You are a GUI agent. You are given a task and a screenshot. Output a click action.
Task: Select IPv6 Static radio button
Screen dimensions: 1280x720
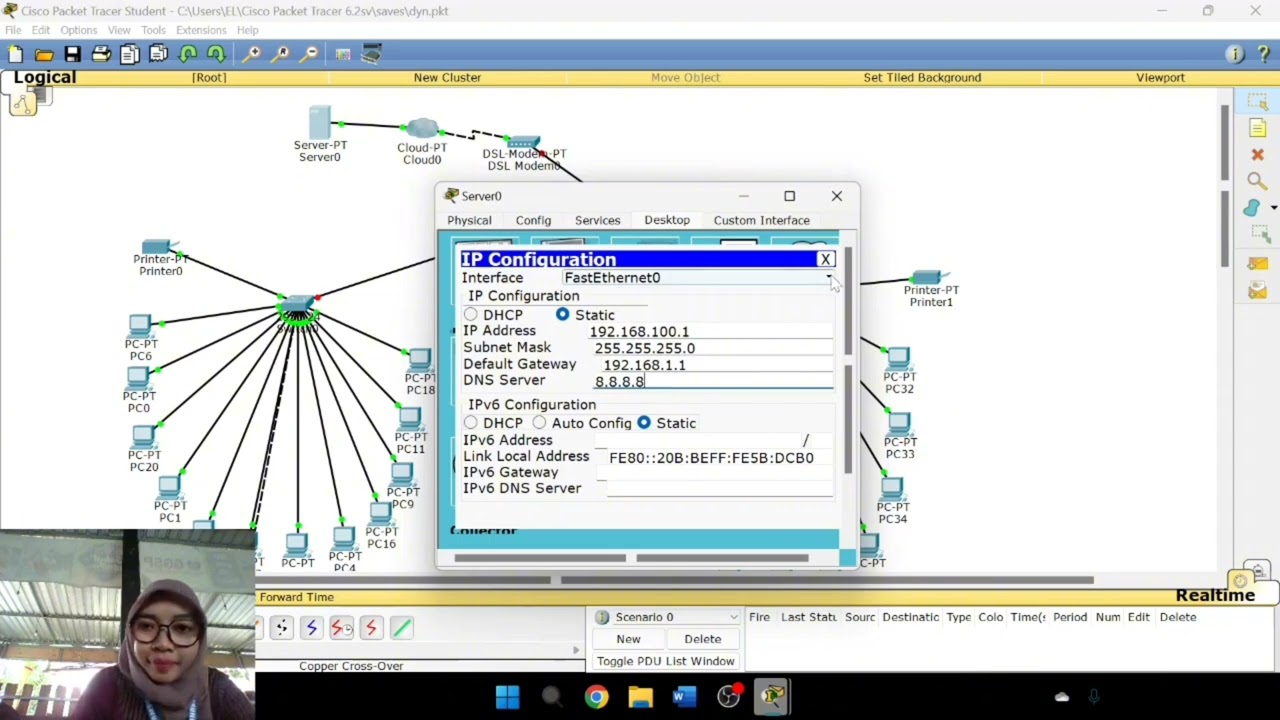click(x=643, y=423)
